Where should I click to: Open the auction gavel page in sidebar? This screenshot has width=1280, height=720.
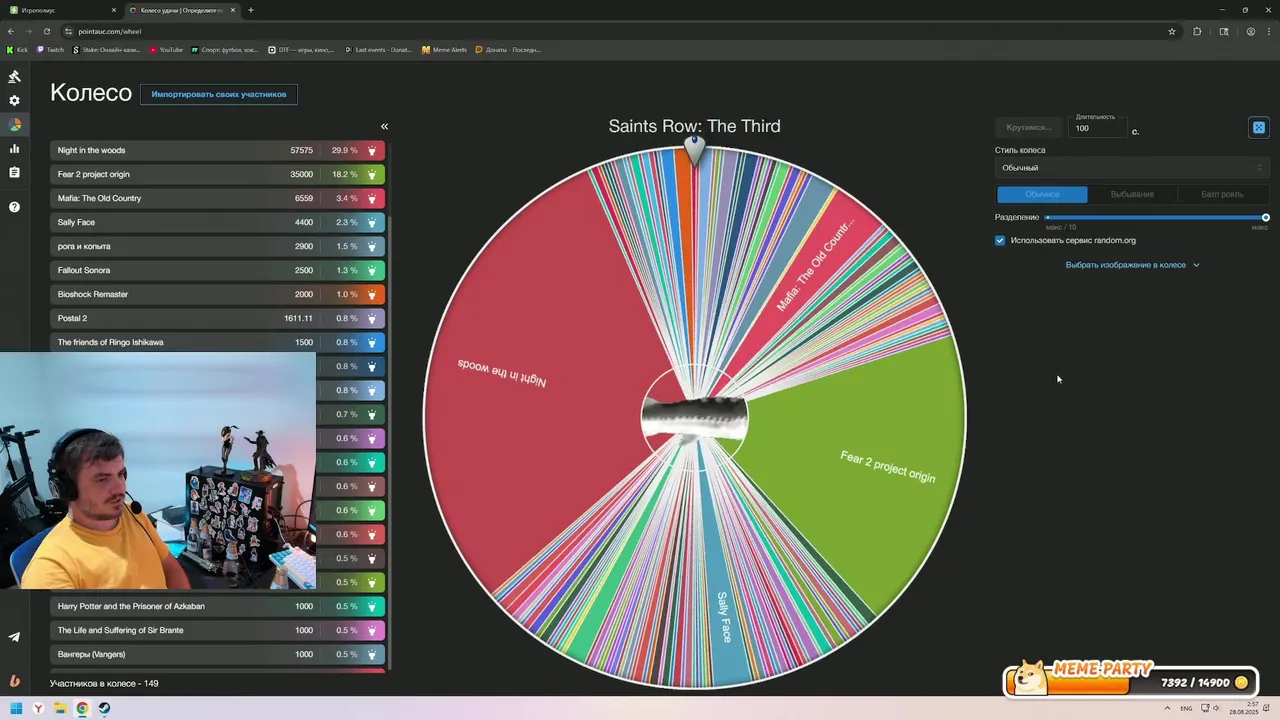pos(14,77)
